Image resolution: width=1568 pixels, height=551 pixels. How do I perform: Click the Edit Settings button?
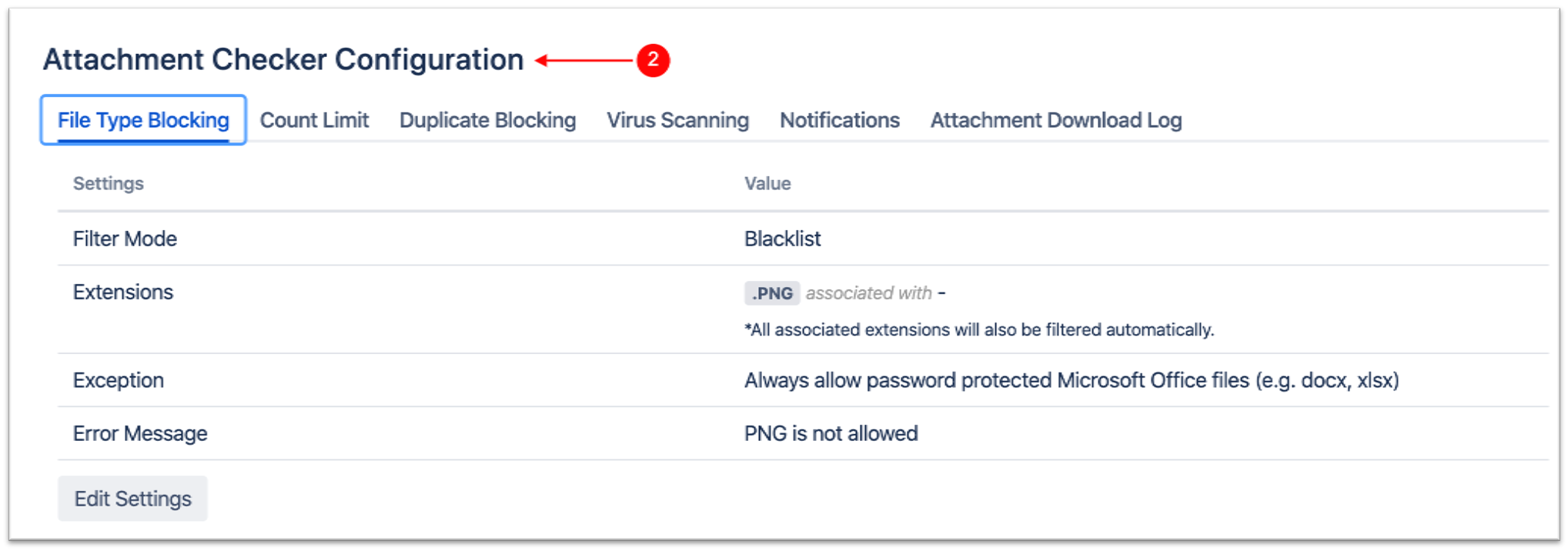coord(132,499)
